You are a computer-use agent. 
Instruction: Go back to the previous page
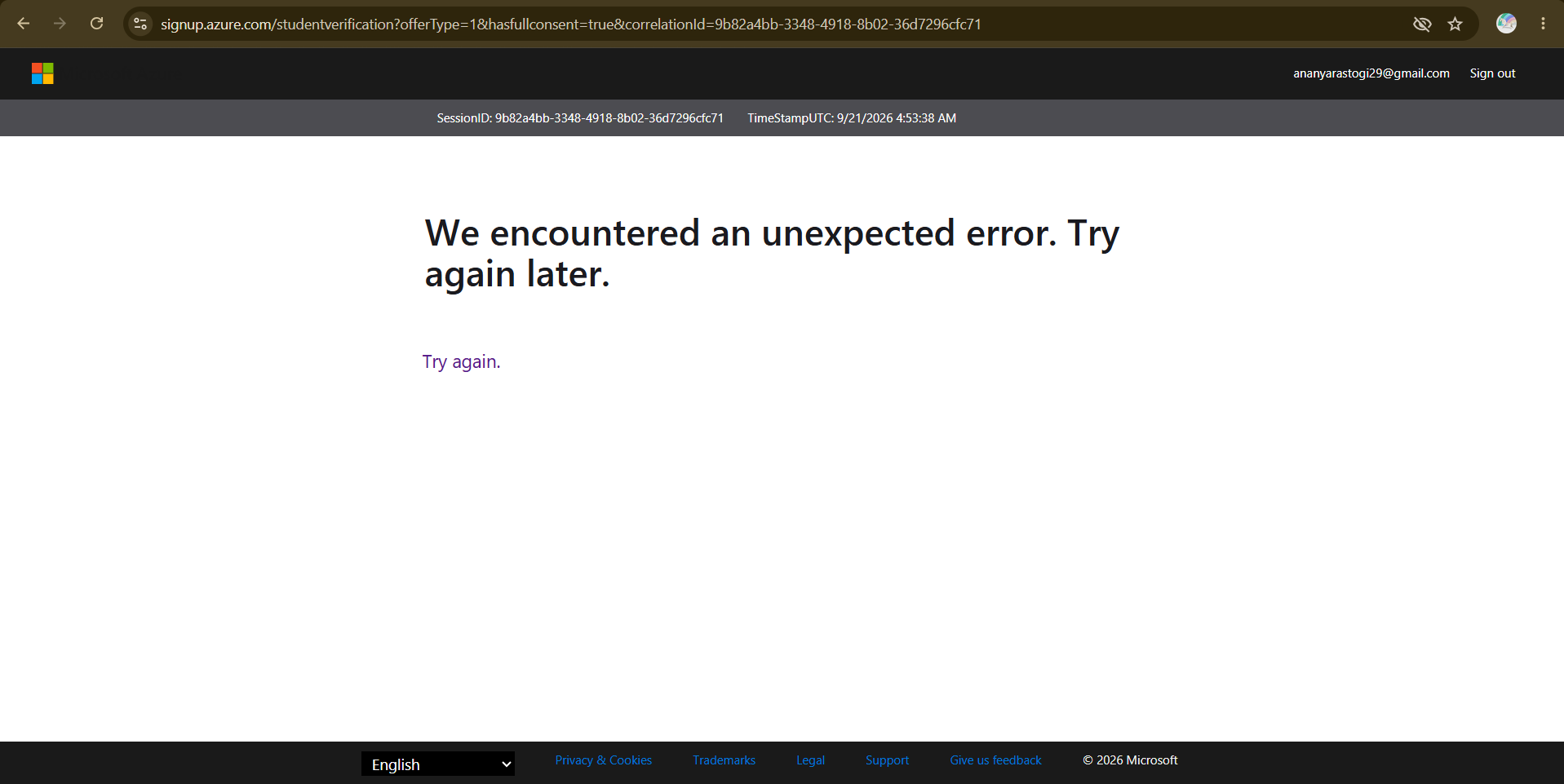pos(24,24)
